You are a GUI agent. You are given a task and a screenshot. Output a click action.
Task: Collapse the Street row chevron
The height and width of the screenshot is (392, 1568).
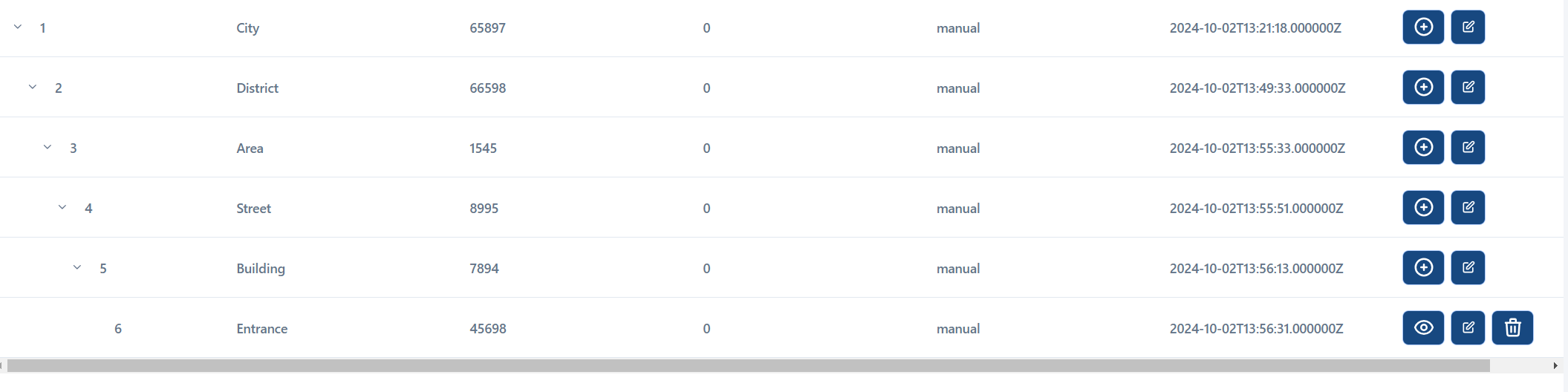62,208
